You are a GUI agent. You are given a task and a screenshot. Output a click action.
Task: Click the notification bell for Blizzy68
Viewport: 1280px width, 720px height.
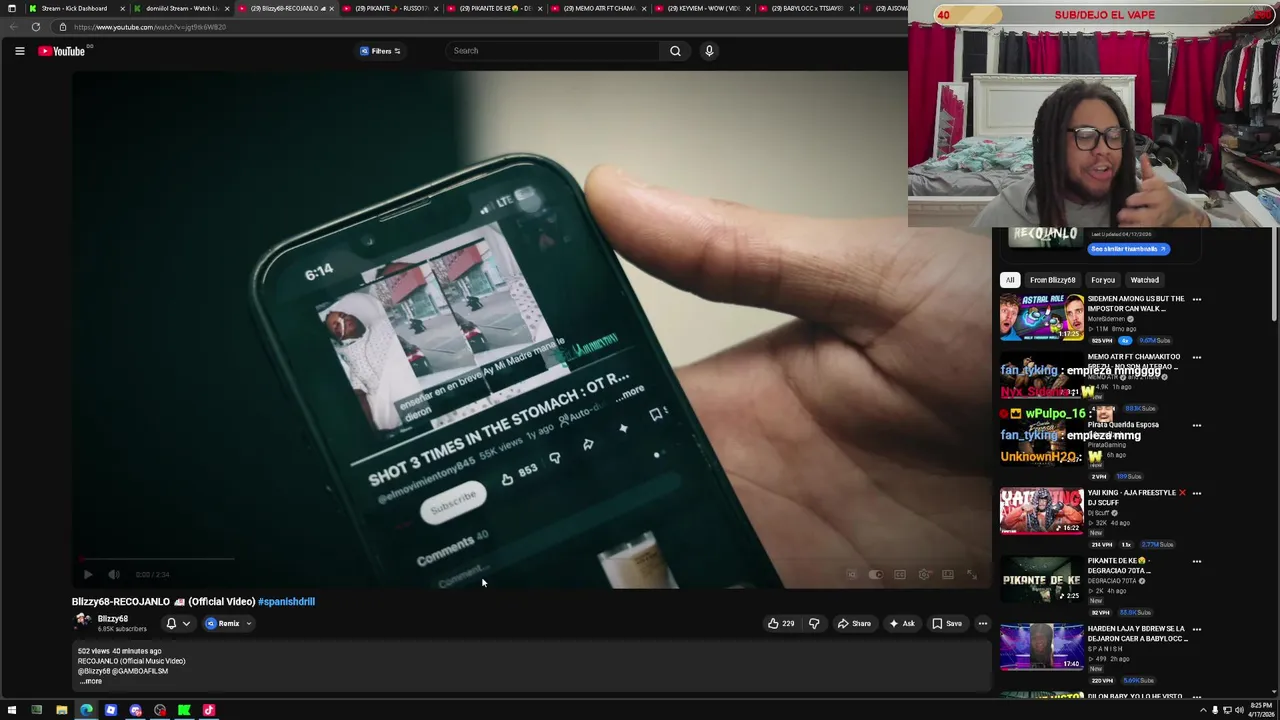click(171, 623)
